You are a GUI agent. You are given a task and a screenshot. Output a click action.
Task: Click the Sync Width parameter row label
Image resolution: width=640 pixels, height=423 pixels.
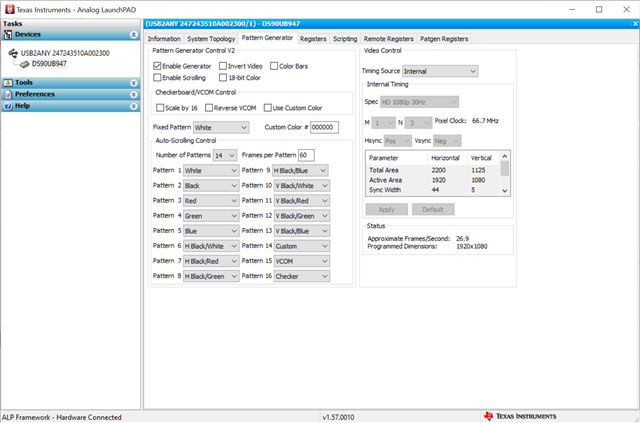click(385, 190)
